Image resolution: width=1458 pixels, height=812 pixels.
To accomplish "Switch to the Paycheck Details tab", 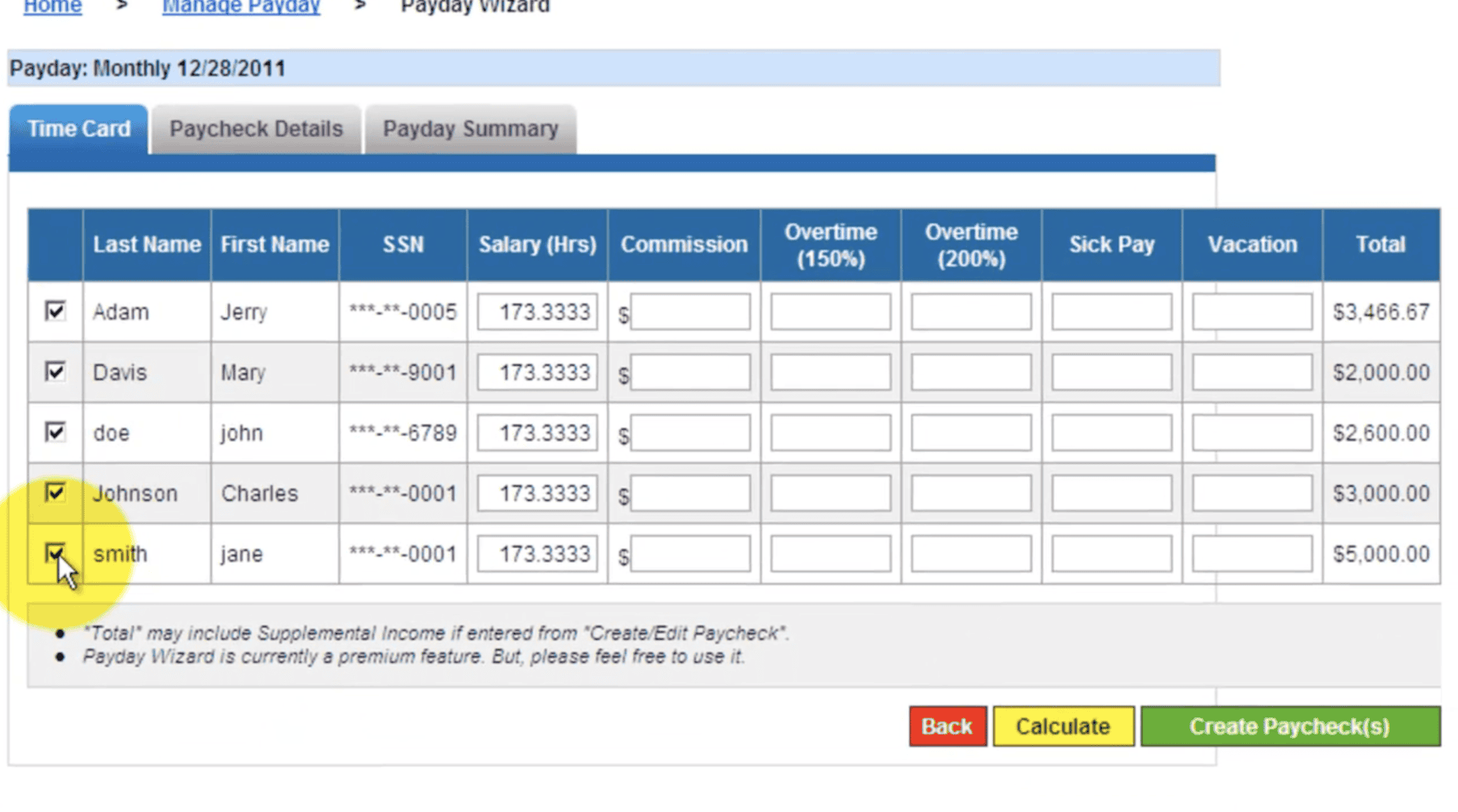I will [x=255, y=129].
